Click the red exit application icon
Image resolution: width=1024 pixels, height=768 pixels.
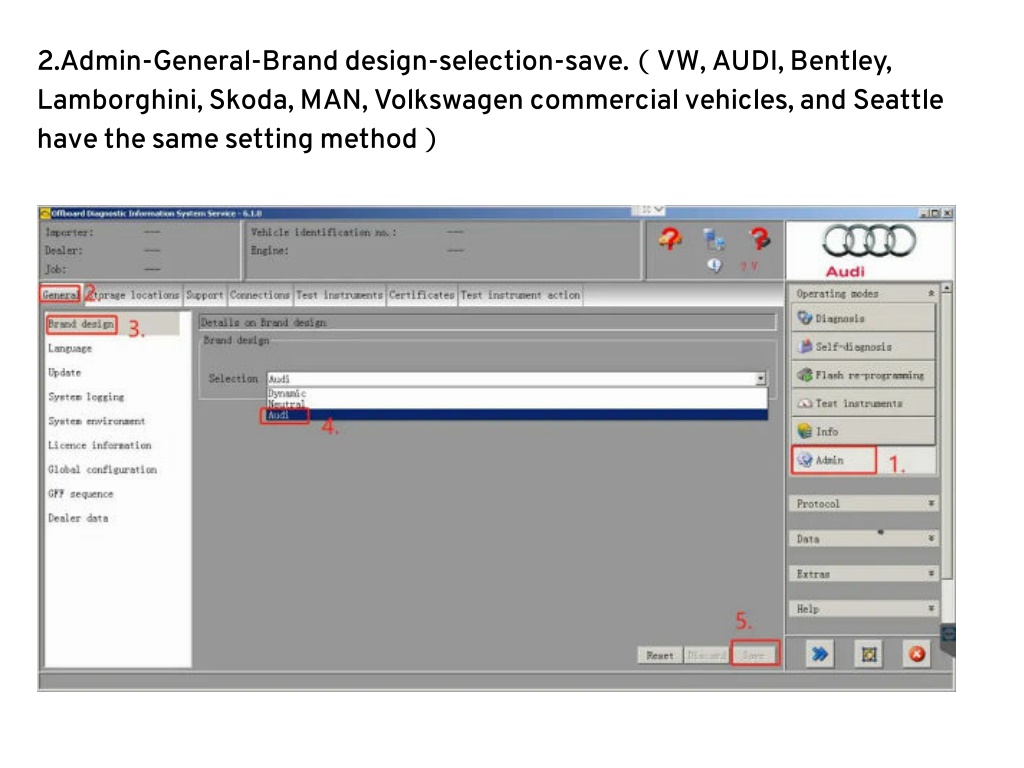(x=917, y=654)
